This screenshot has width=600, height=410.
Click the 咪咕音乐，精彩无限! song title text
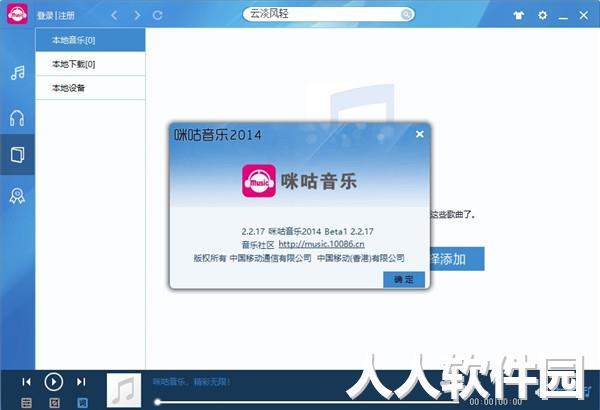pos(191,382)
